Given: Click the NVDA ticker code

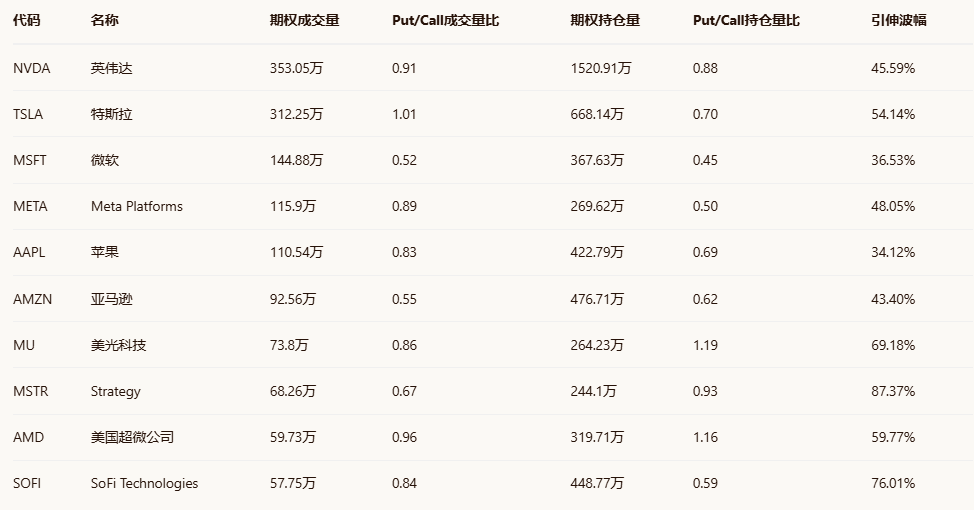Looking at the screenshot, I should pos(31,68).
